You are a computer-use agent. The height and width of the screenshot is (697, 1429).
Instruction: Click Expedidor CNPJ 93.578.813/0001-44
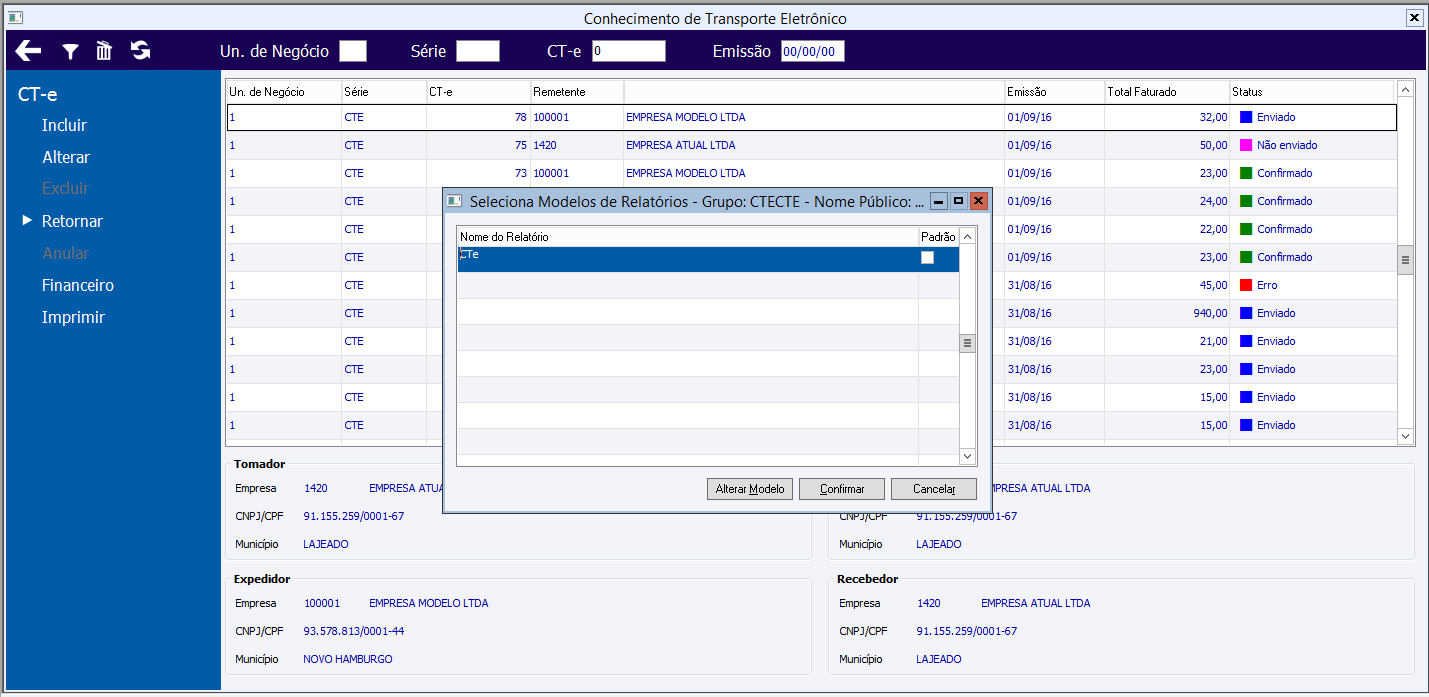click(354, 631)
